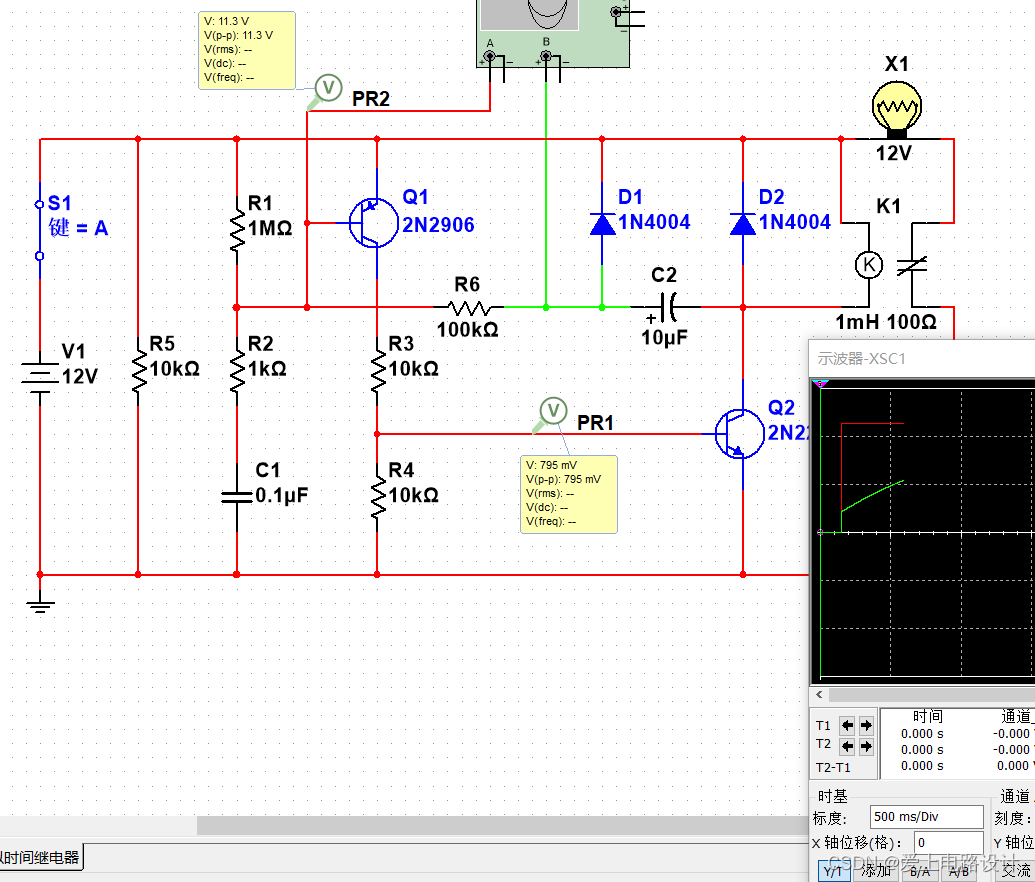Select A/B display mode button
This screenshot has height=882, width=1035.
pyautogui.click(x=958, y=871)
